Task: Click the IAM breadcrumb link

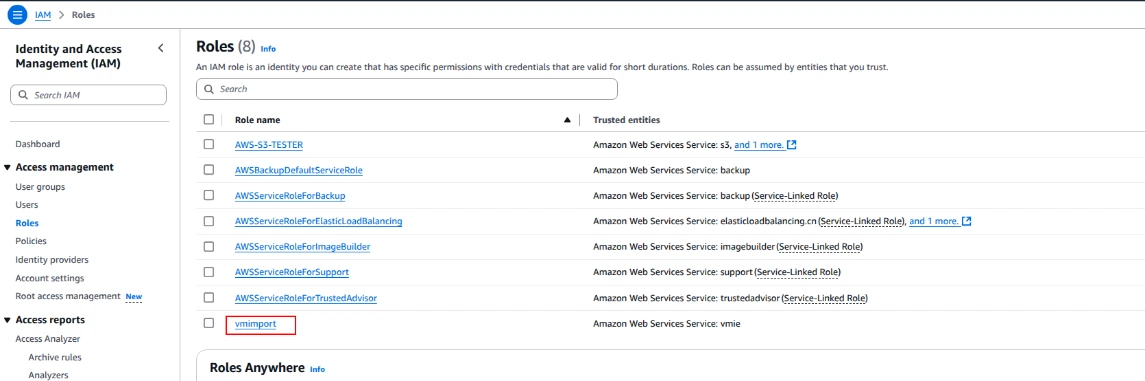Action: 43,15
